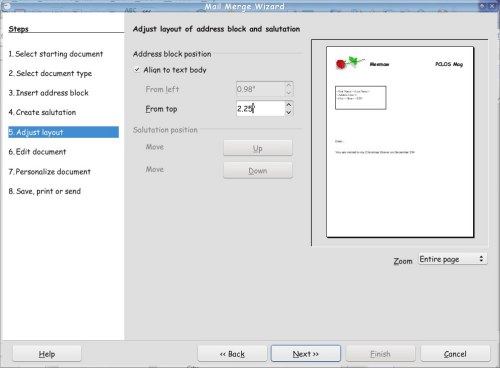Go to step 2 Select document type

pyautogui.click(x=50, y=73)
